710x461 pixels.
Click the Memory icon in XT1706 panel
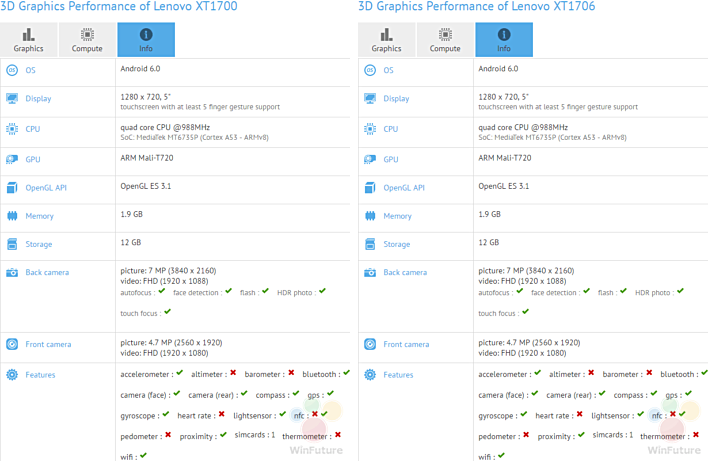coord(370,216)
